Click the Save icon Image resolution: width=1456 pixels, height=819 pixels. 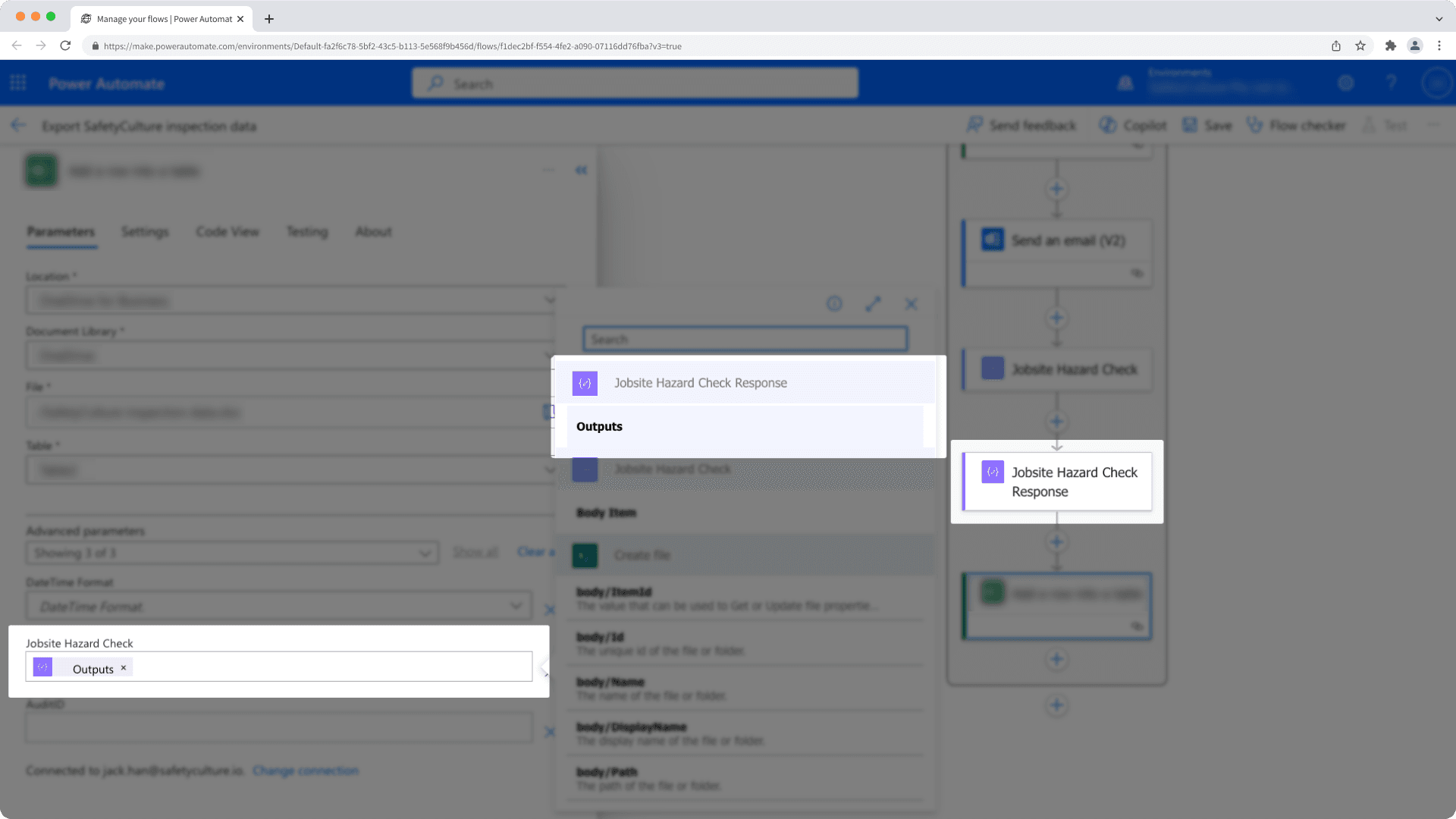pos(1189,125)
